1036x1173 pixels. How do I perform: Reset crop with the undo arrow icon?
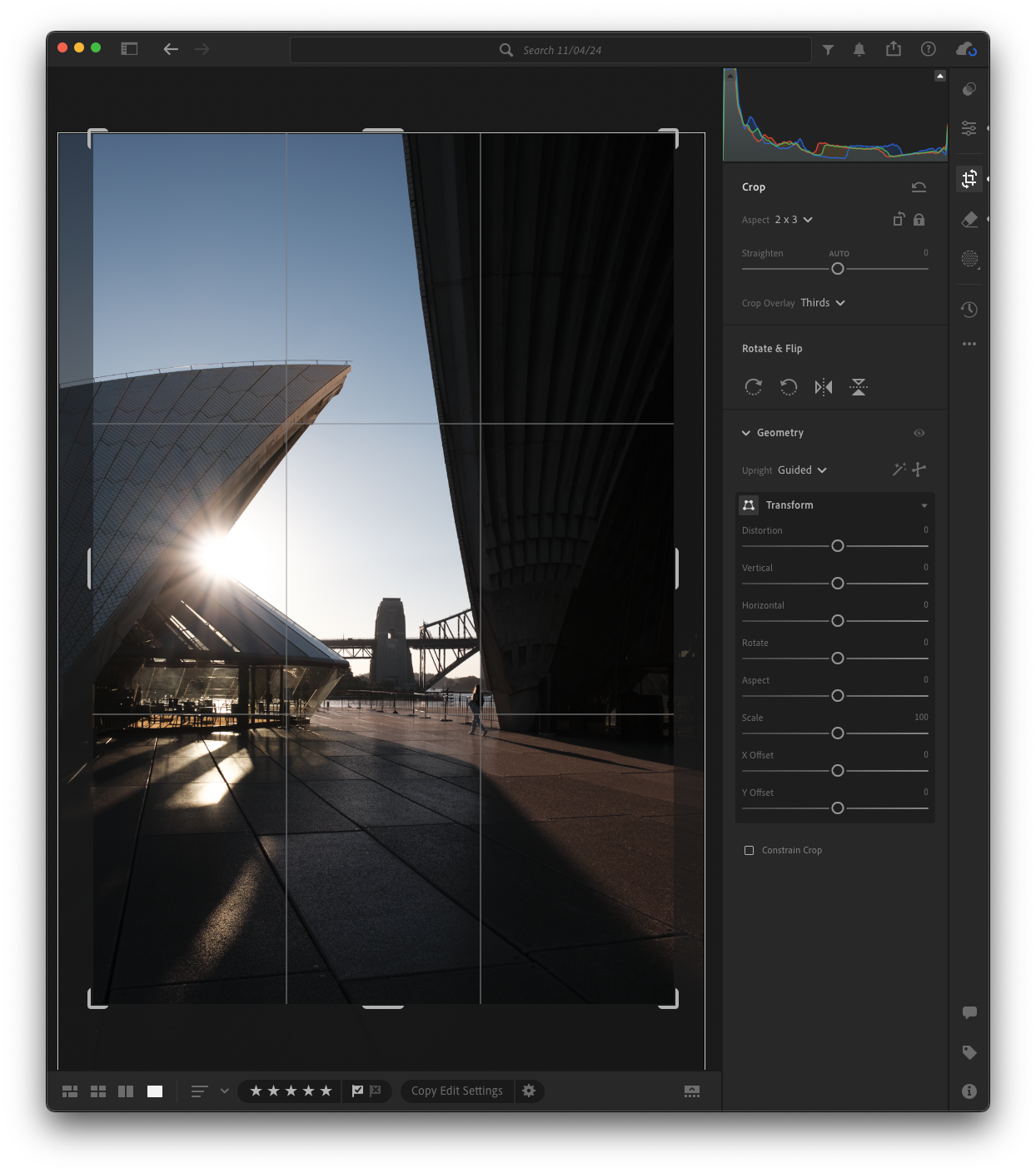[x=919, y=187]
